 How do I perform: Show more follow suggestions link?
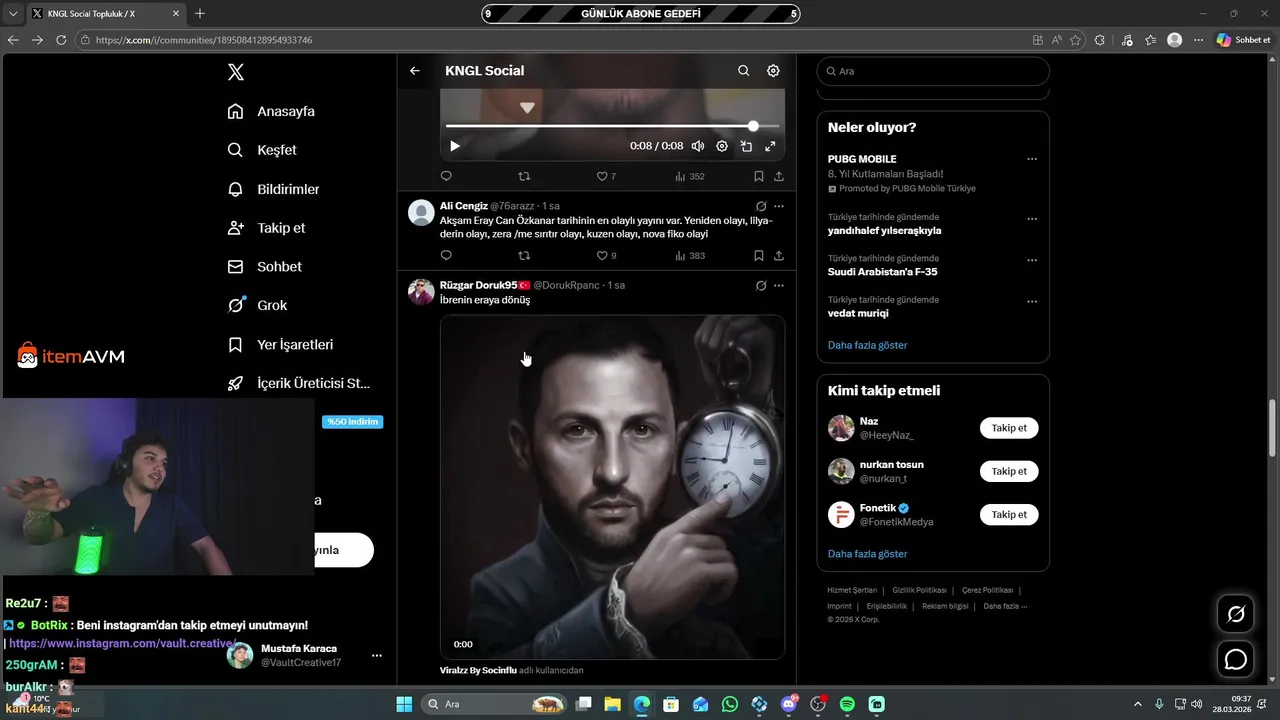[867, 554]
